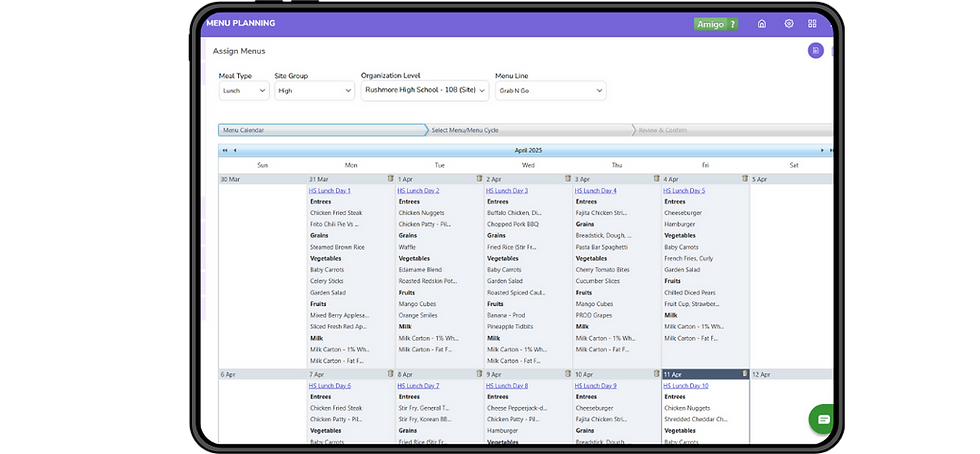Click 'Edamame Blend' on 1 Apr

pos(420,270)
